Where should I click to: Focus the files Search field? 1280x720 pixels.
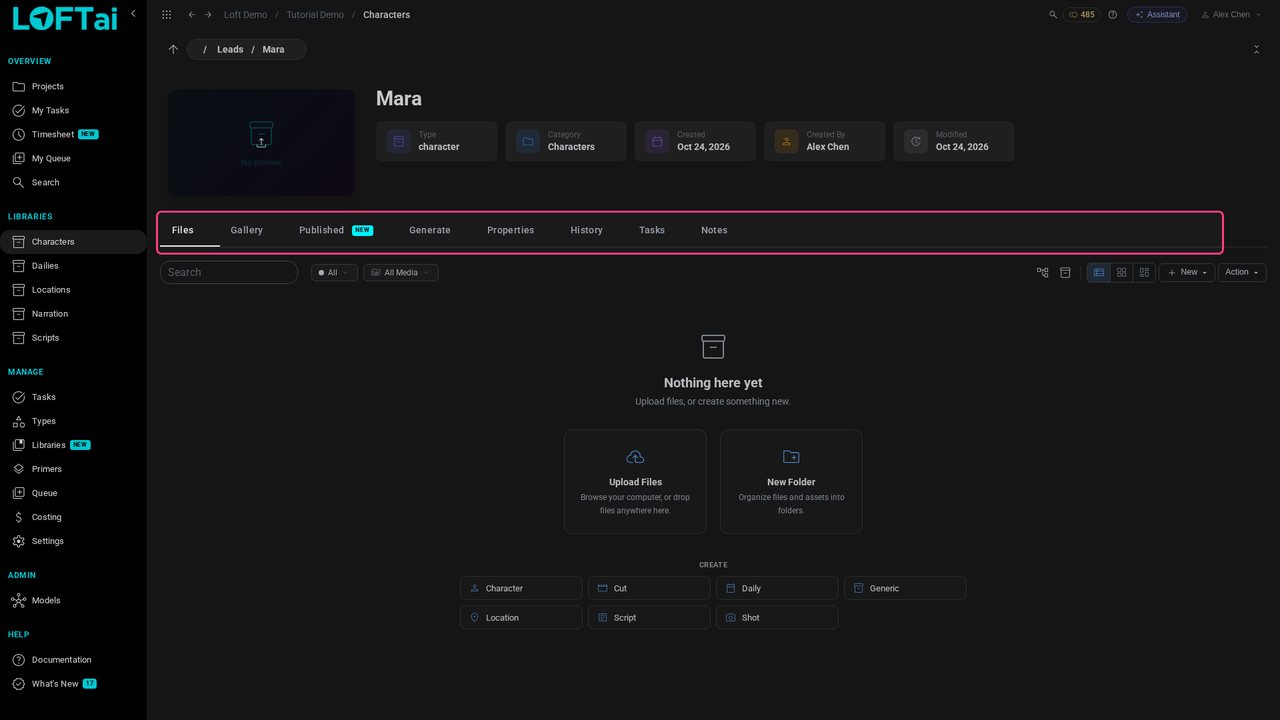point(229,272)
